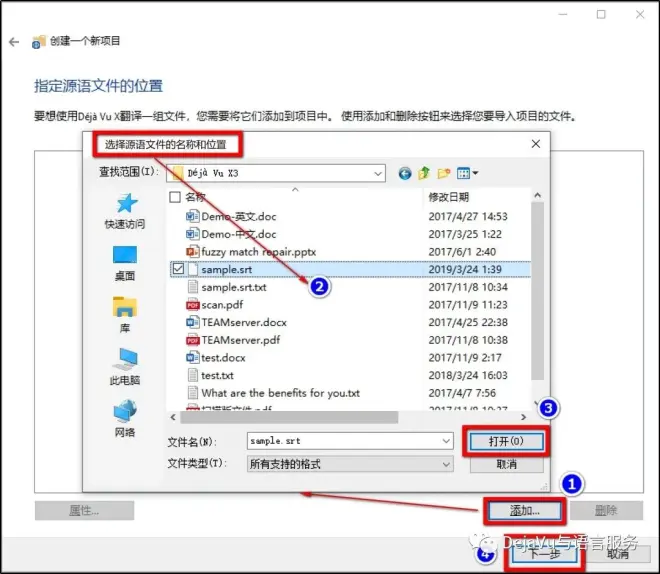Select What are the benefits for you.txt

pos(280,393)
